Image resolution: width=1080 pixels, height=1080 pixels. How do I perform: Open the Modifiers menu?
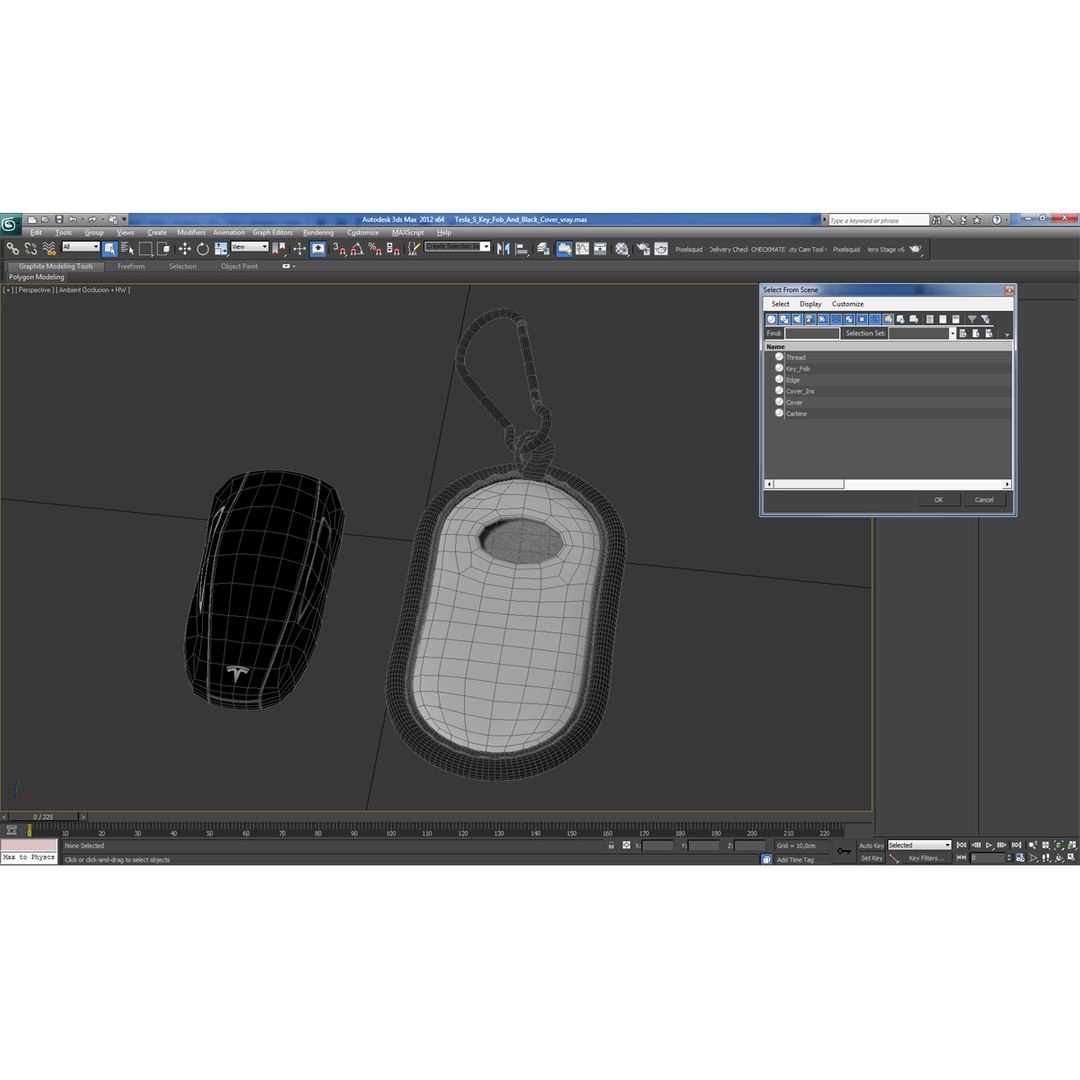191,233
